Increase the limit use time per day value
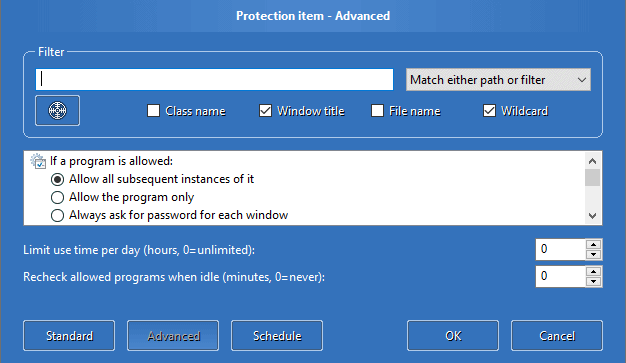Screen dimensions: 626x363 point(594,244)
